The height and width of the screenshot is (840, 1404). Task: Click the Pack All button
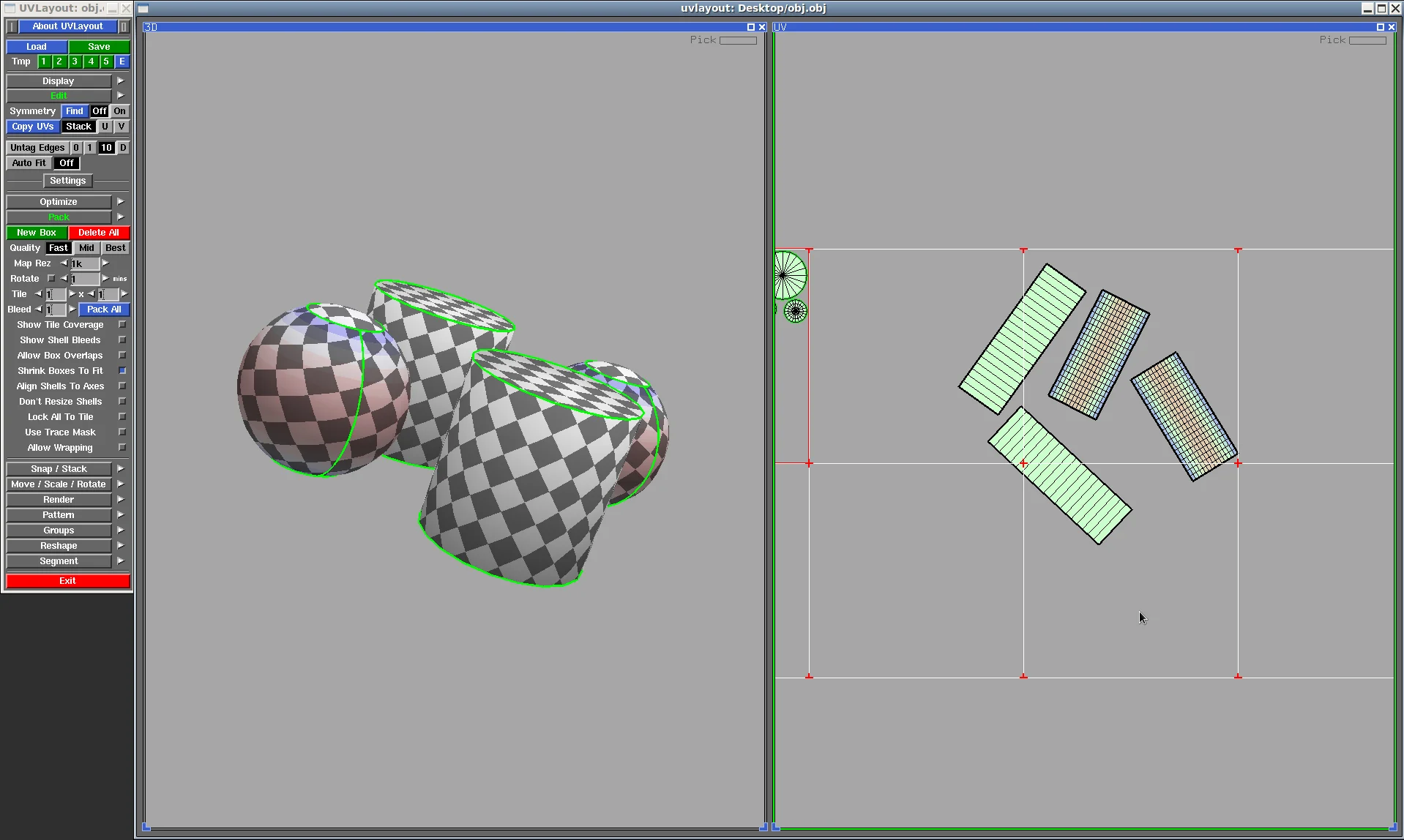(x=104, y=310)
